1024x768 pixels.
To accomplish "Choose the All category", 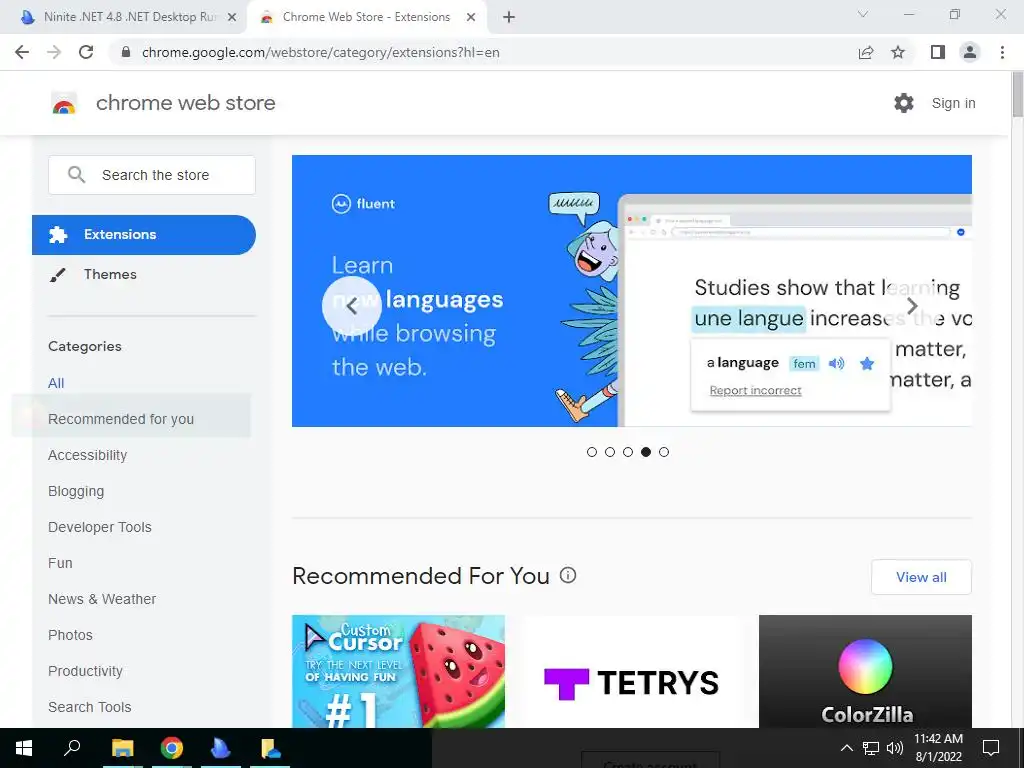I will point(56,383).
